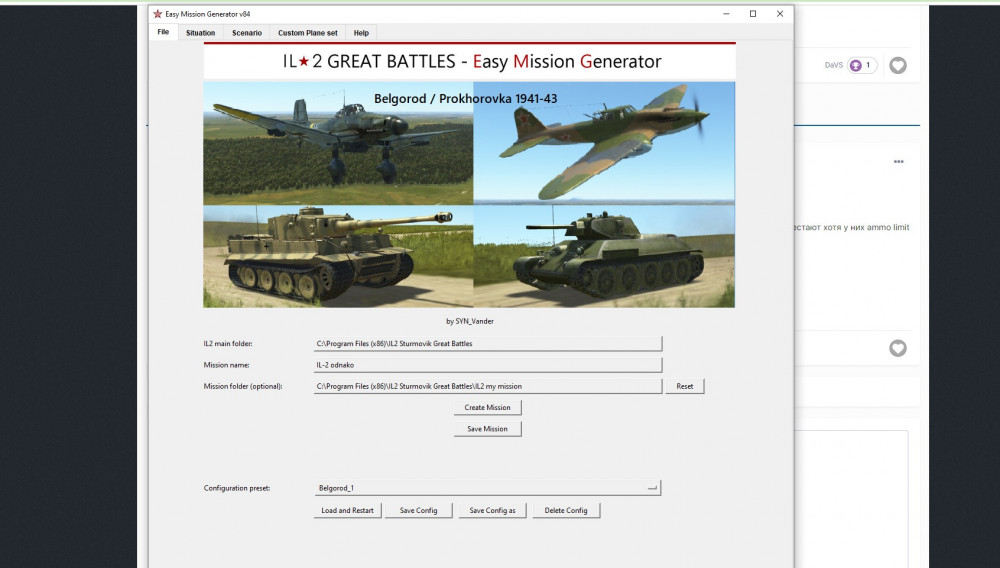Click the 'Belgorod / Prokhorovka 1941-43' title text
This screenshot has width=1000, height=568.
(466, 99)
